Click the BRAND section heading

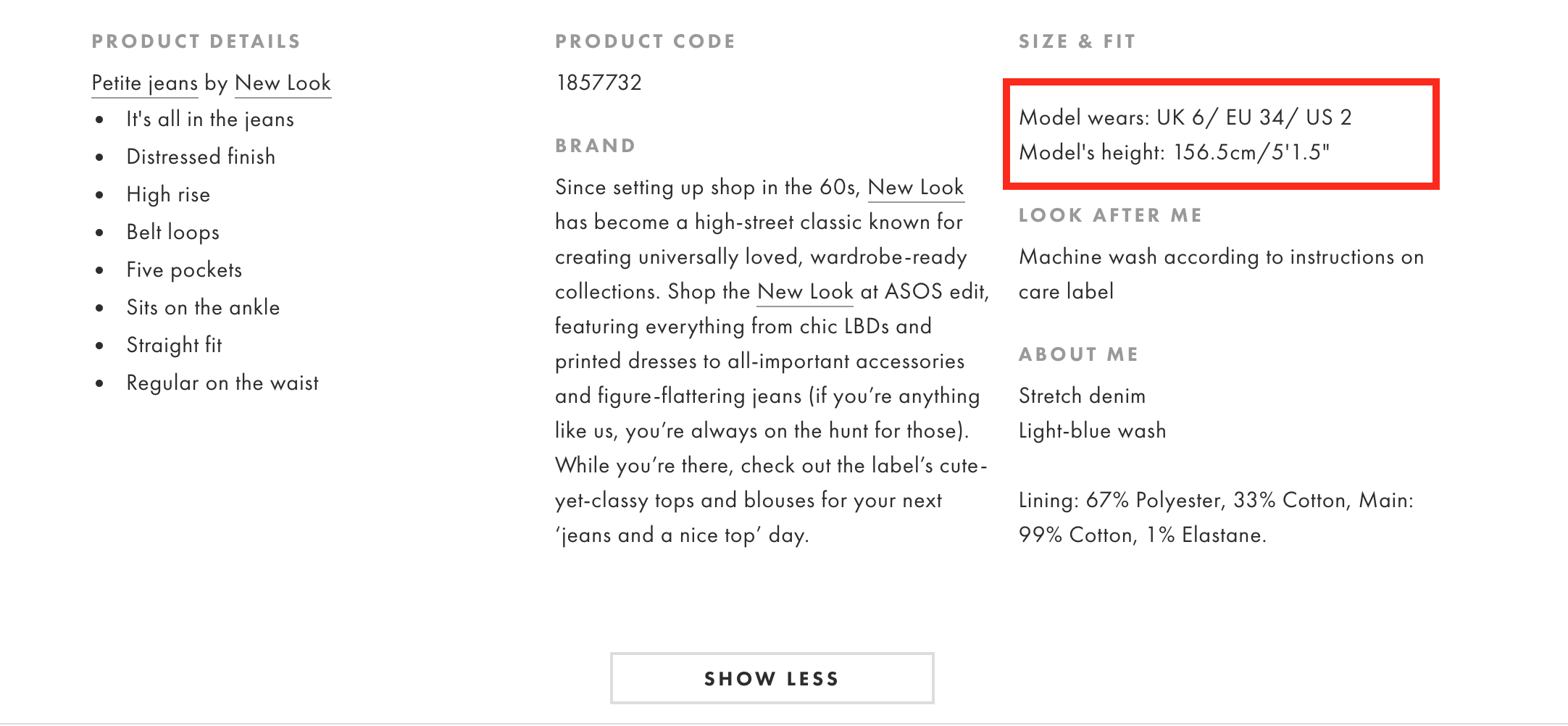click(x=595, y=144)
